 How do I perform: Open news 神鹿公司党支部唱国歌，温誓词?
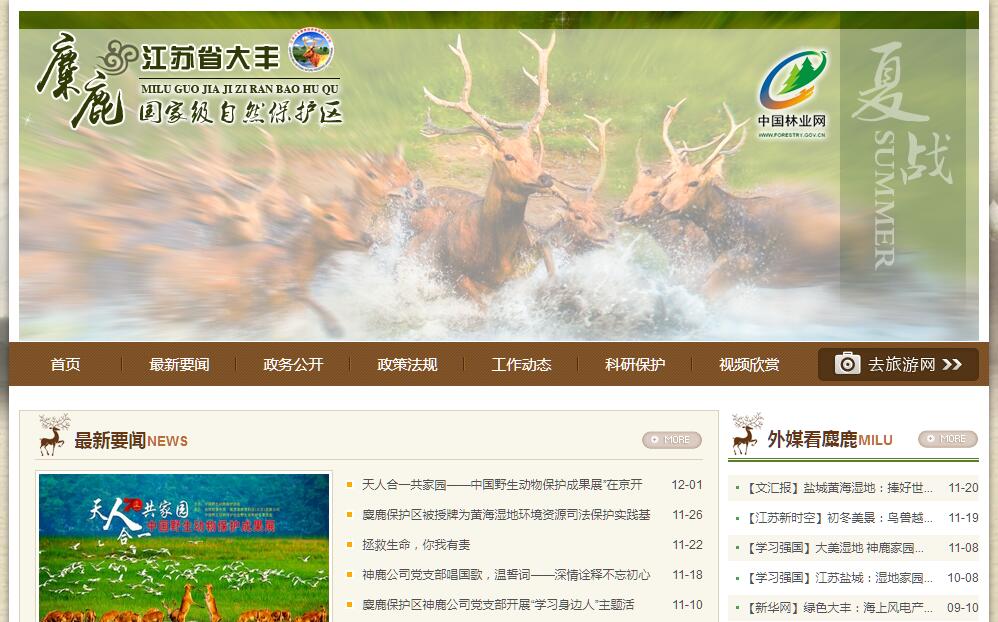(x=506, y=574)
